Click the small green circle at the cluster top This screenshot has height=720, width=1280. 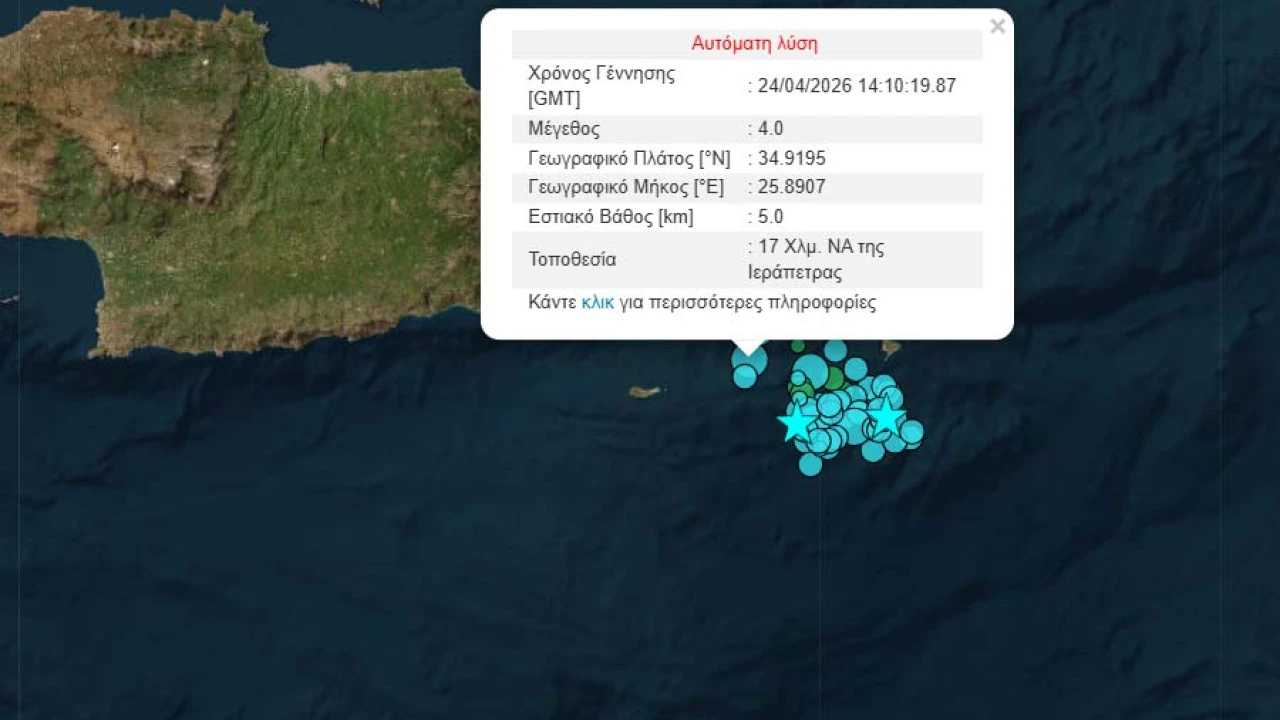click(x=798, y=347)
